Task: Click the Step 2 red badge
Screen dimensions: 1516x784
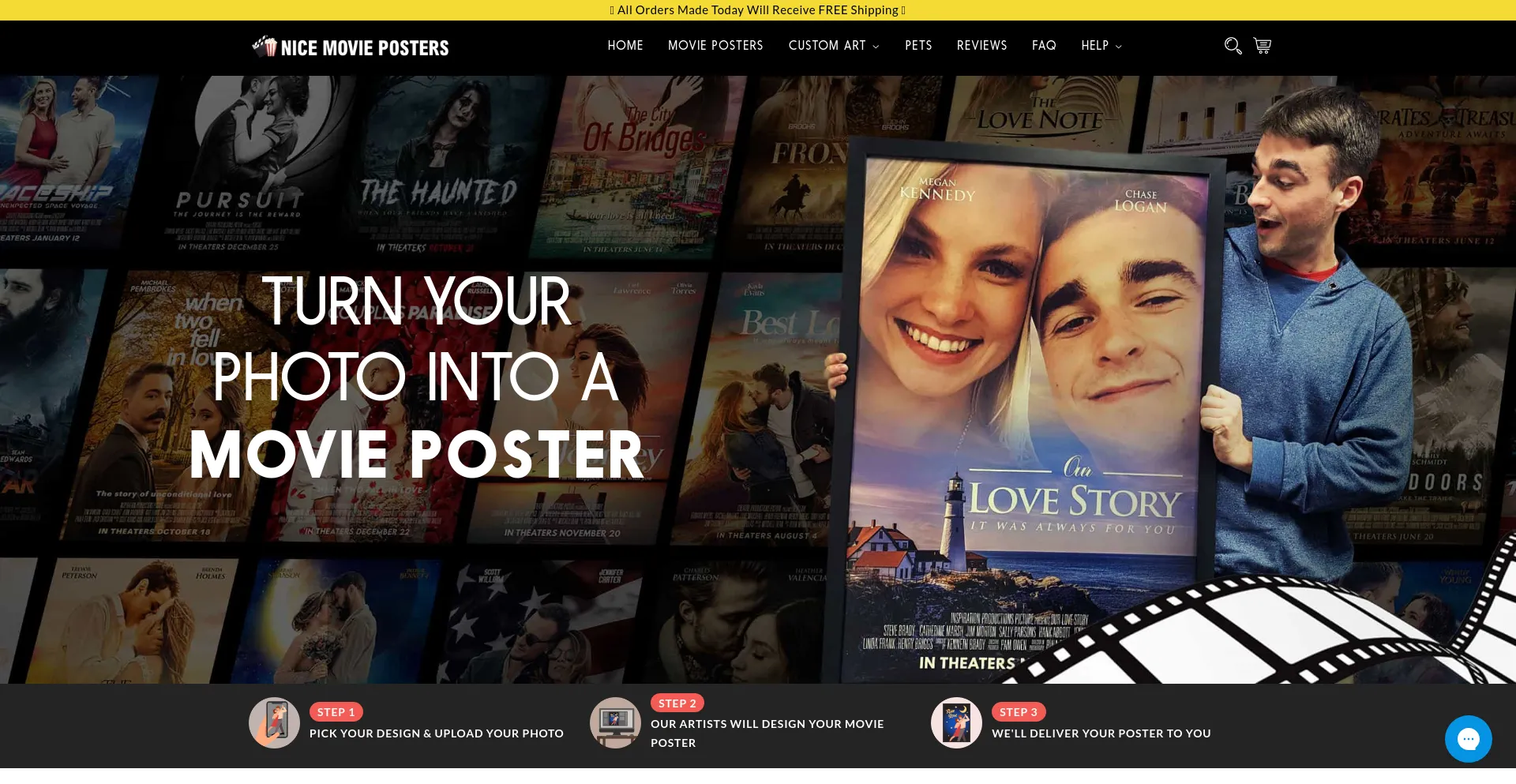Action: 677,703
